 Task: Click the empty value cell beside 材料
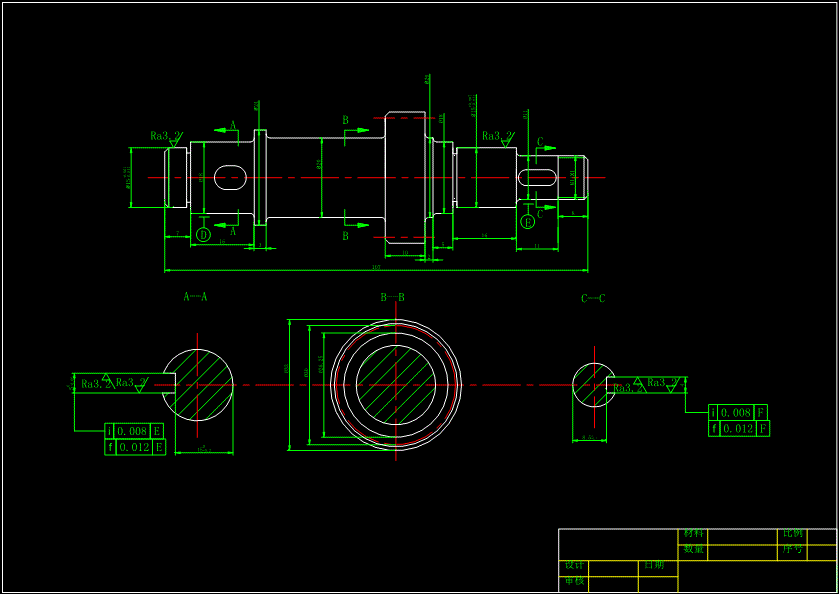[742, 537]
